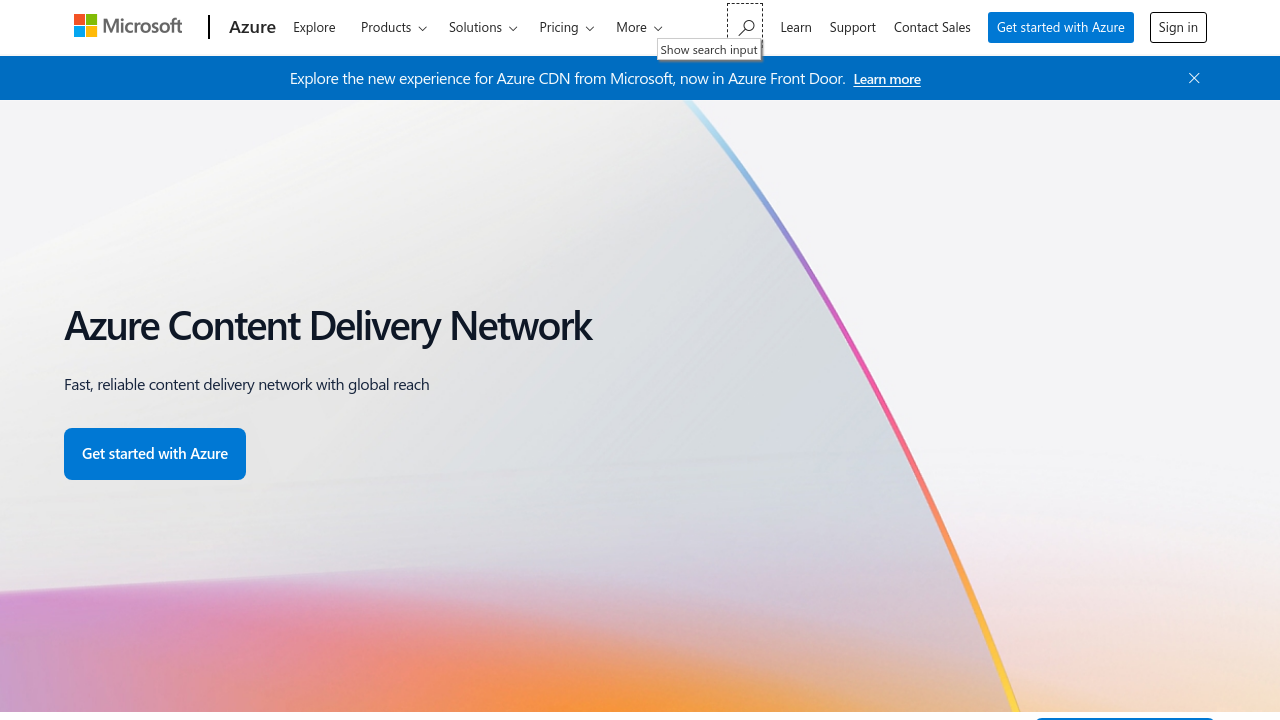Viewport: 1280px width, 720px height.
Task: Click the Sign in button
Action: click(1178, 27)
